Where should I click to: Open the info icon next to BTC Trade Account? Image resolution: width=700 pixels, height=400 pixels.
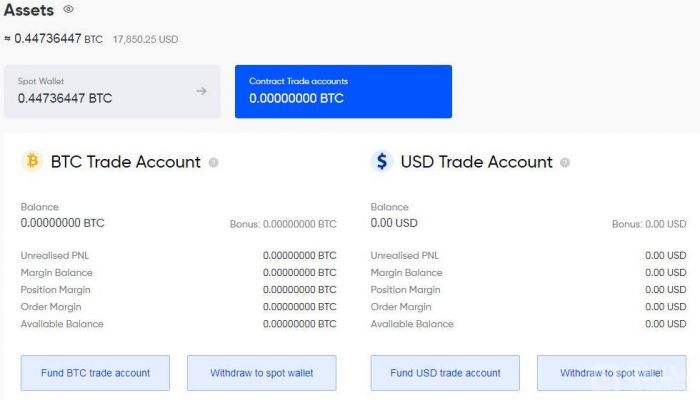[x=213, y=162]
